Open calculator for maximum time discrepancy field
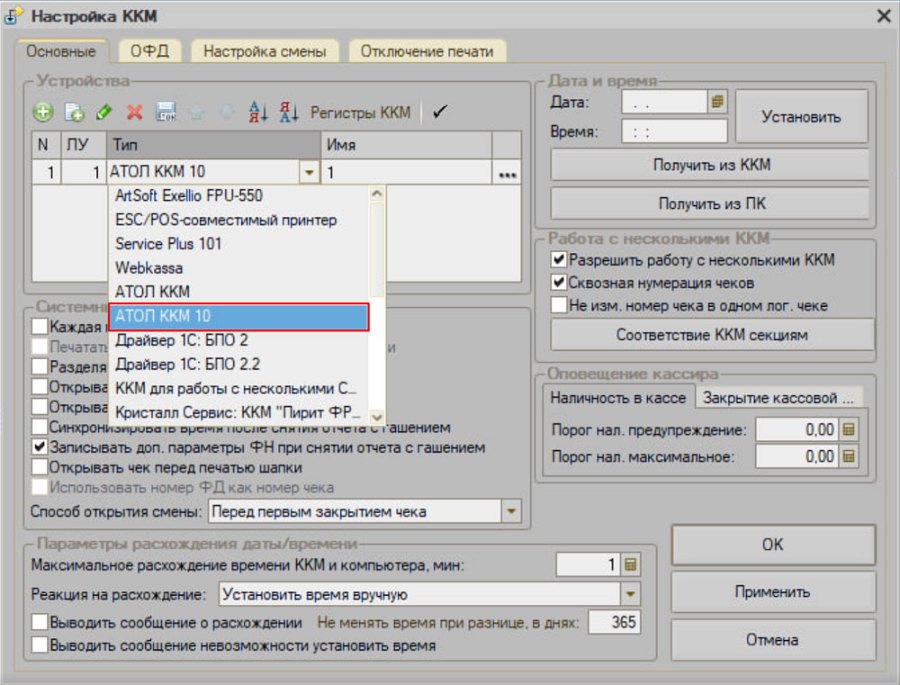900x685 pixels. 630,565
